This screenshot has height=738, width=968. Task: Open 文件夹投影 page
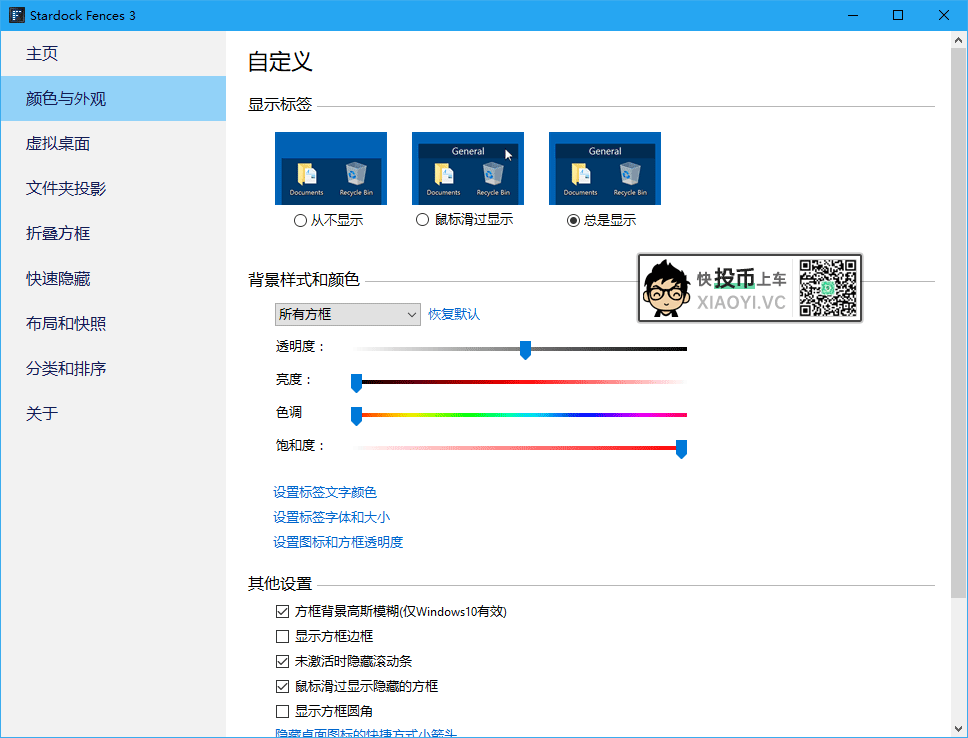[113, 188]
